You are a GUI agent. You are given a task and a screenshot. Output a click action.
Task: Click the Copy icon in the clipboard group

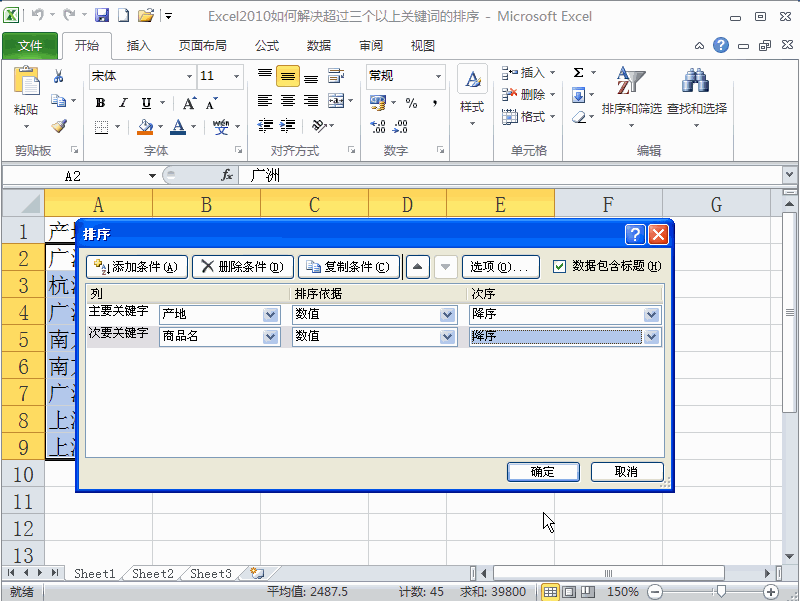click(58, 101)
